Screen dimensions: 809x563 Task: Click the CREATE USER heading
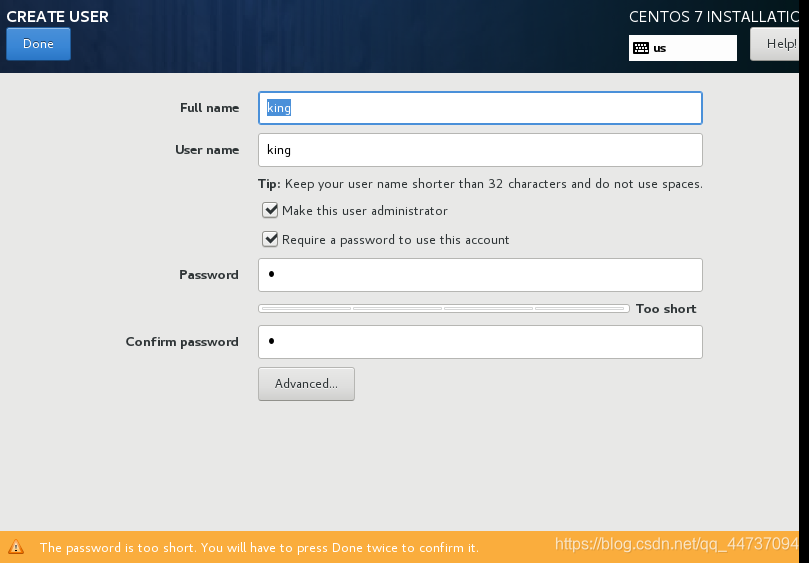[x=57, y=17]
